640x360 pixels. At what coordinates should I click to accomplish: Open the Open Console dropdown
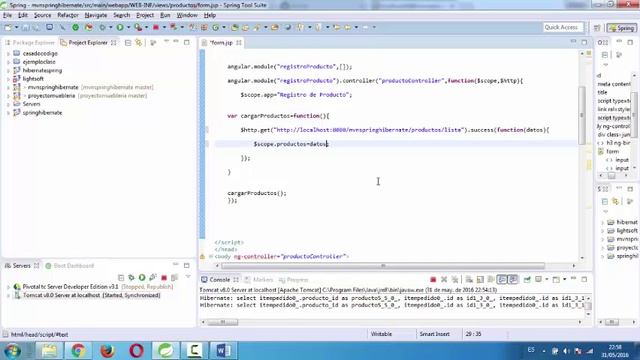point(564,280)
